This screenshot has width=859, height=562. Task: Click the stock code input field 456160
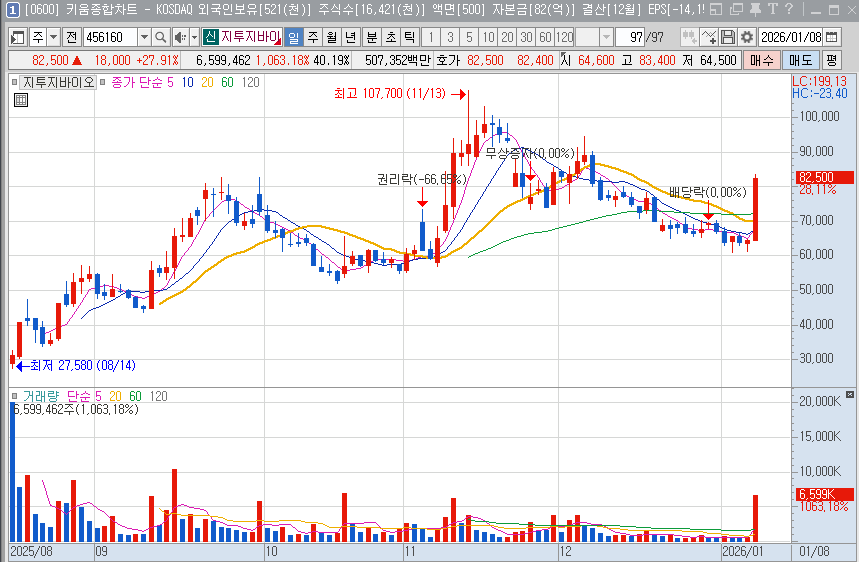(x=111, y=37)
